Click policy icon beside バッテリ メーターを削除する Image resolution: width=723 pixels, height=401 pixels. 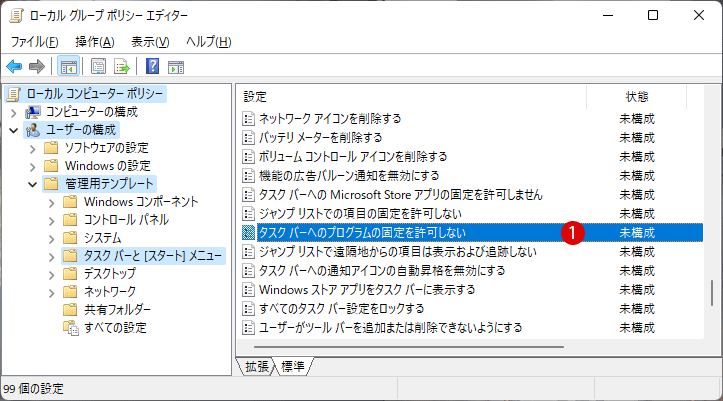pos(249,138)
